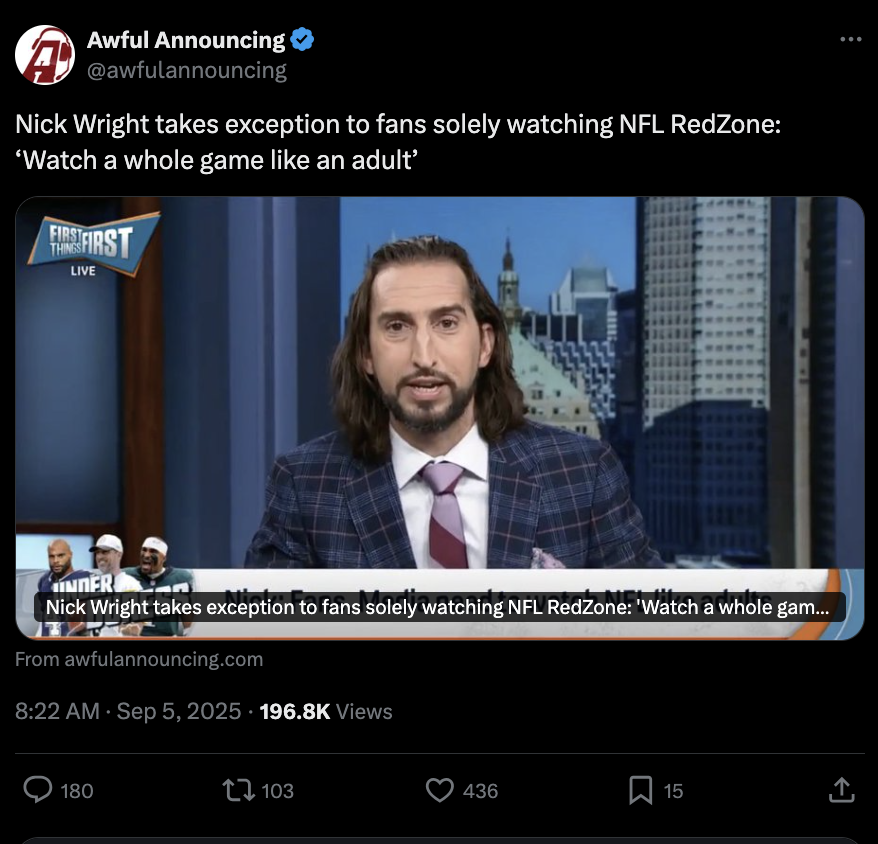
Task: Click the 436 likes count
Action: (480, 791)
